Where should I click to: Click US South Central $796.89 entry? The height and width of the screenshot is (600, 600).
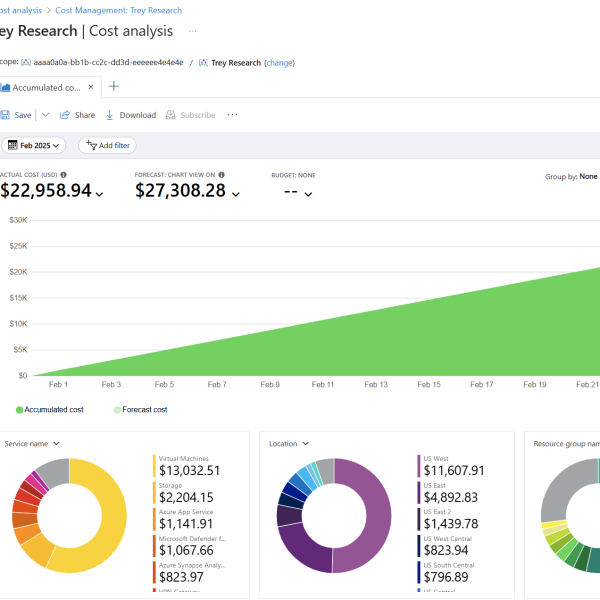pos(446,572)
